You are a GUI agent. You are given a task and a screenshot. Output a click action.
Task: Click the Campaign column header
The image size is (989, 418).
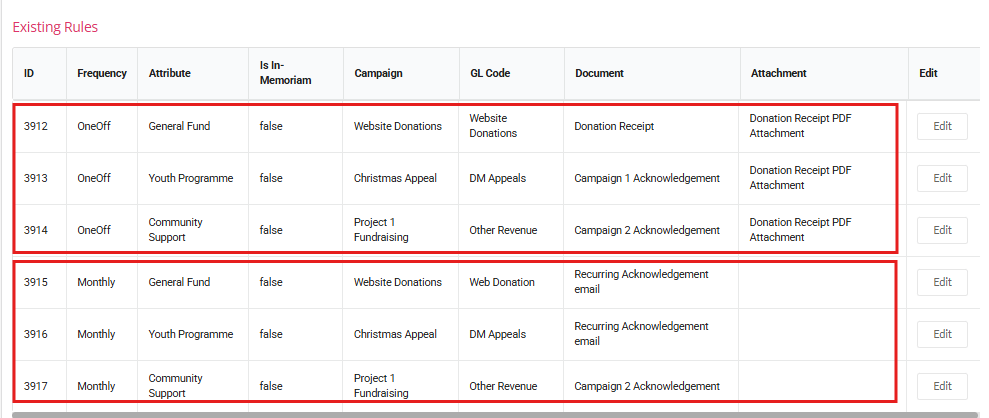click(378, 73)
